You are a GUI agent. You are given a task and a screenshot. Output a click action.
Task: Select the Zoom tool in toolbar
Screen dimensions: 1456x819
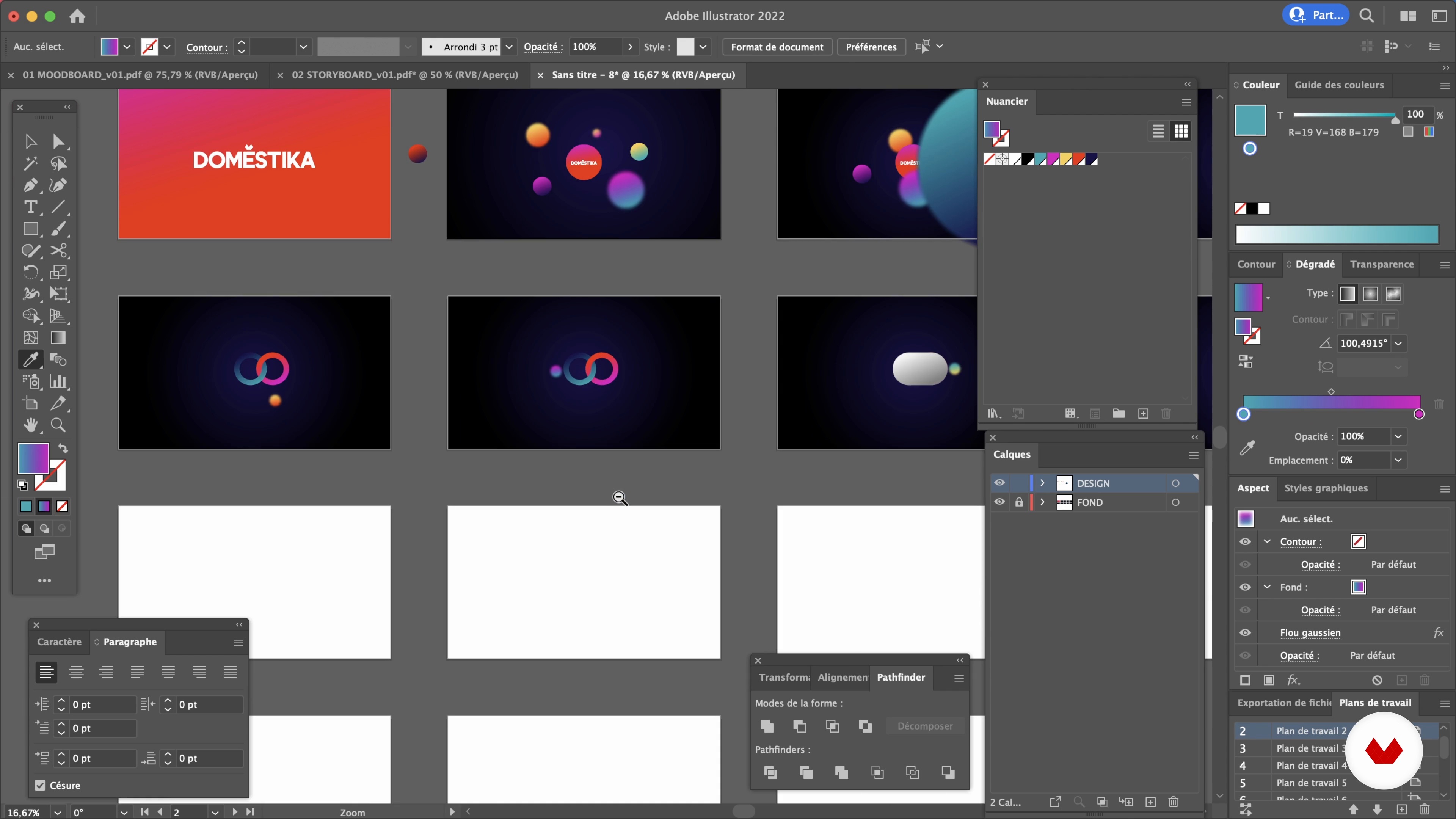coord(58,425)
